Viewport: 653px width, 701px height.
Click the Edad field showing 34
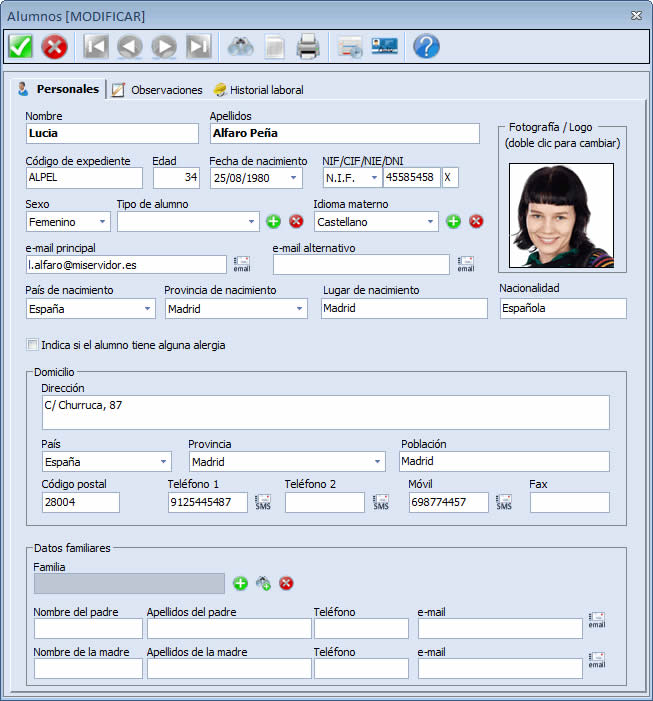(176, 178)
